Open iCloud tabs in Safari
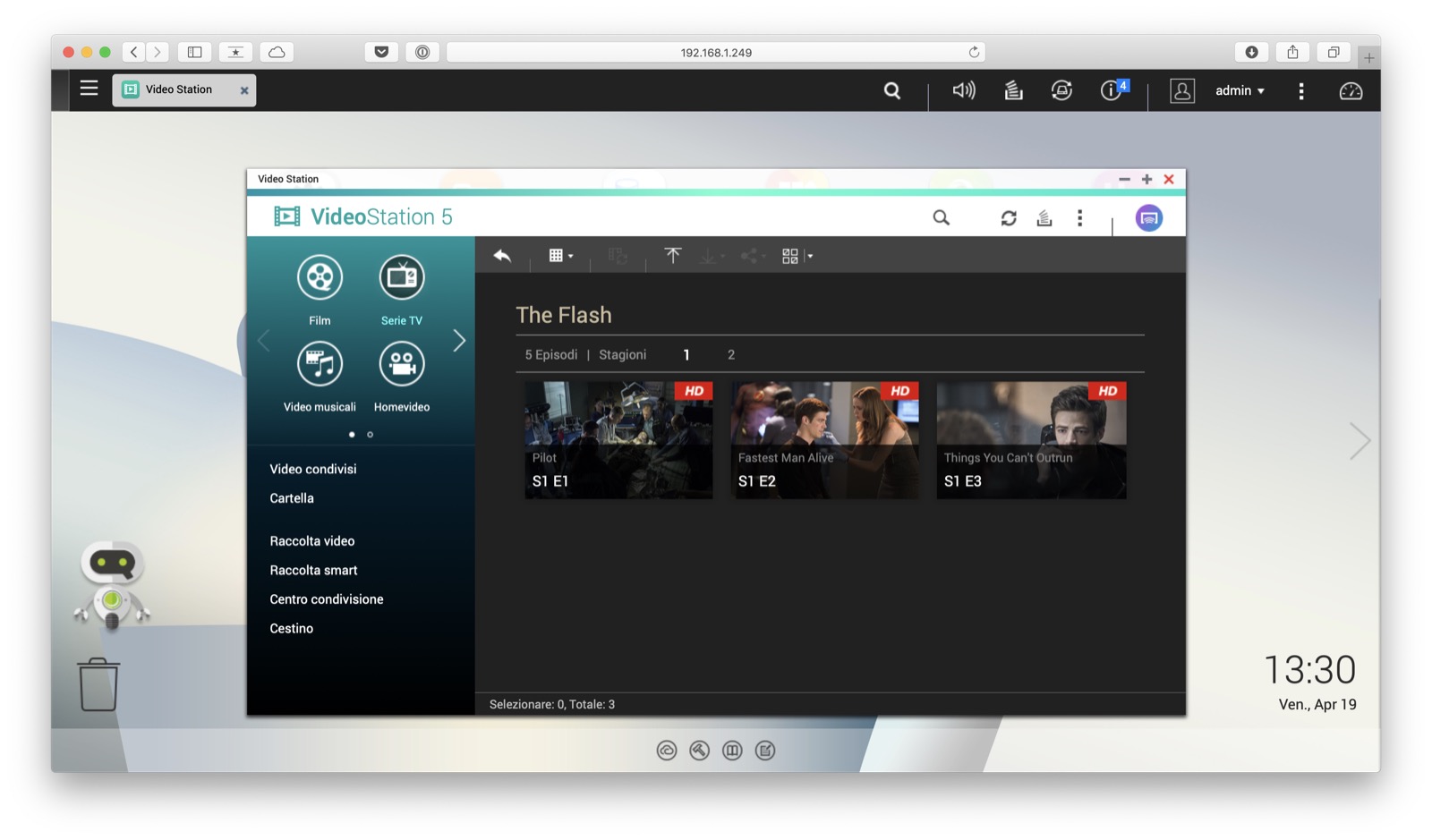The width and height of the screenshot is (1432, 840). pos(277,52)
